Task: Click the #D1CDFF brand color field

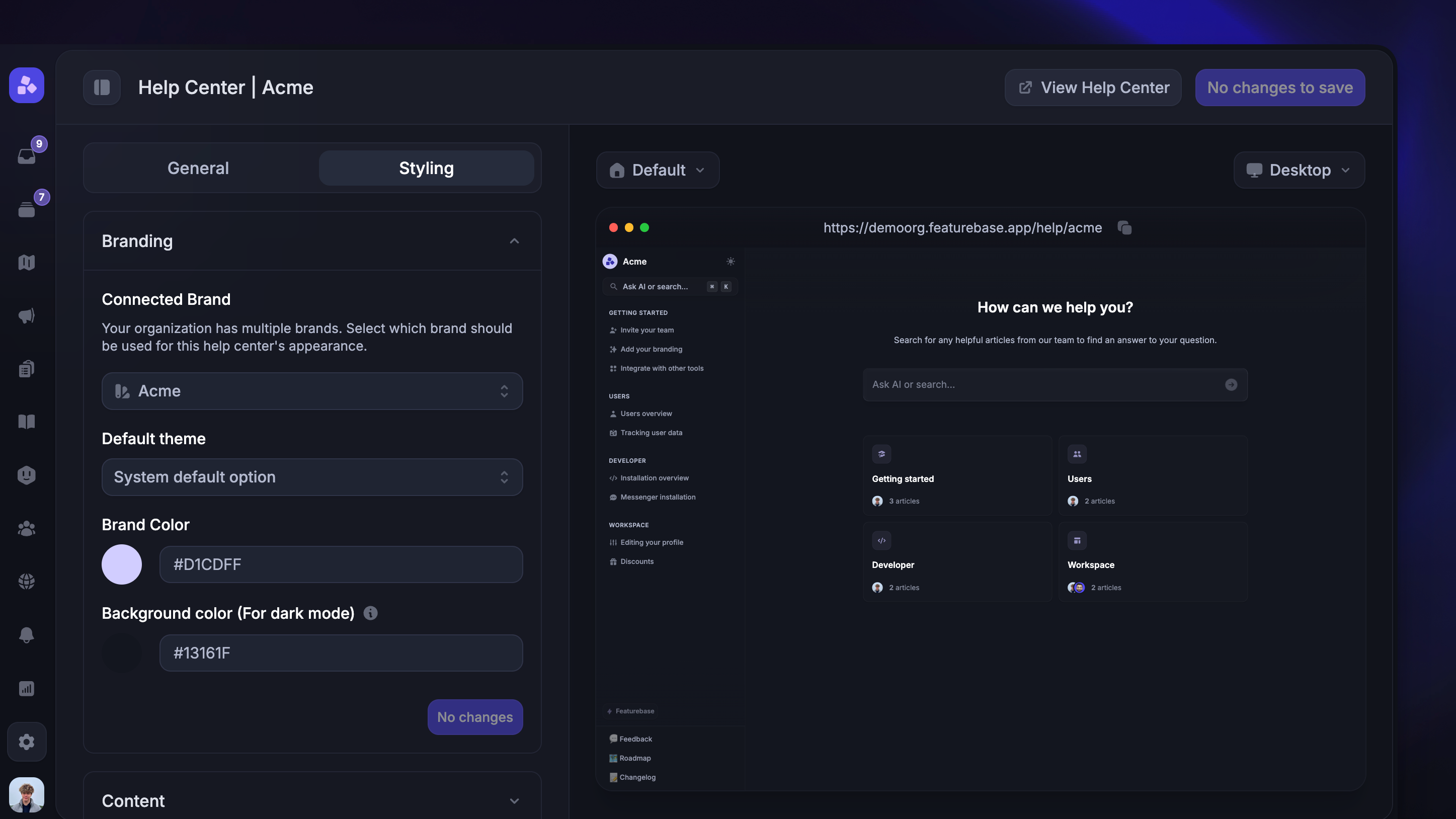Action: point(342,564)
